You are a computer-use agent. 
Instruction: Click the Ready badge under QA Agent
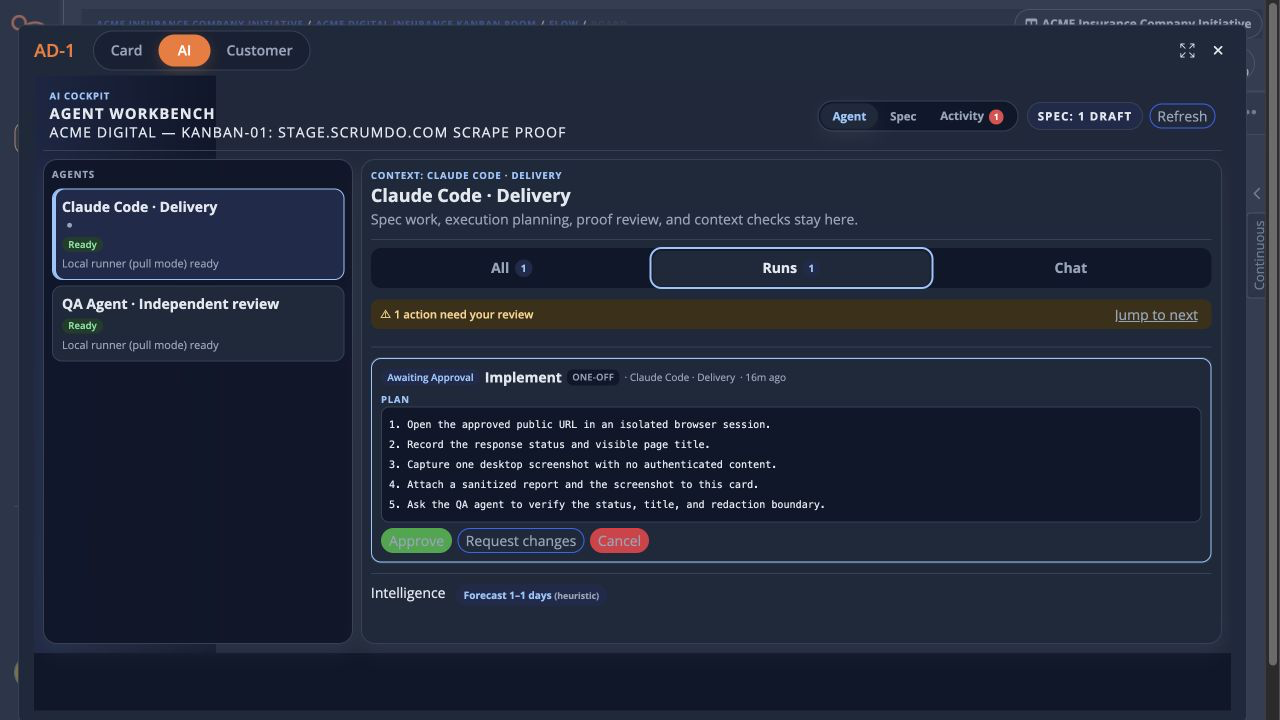point(82,325)
